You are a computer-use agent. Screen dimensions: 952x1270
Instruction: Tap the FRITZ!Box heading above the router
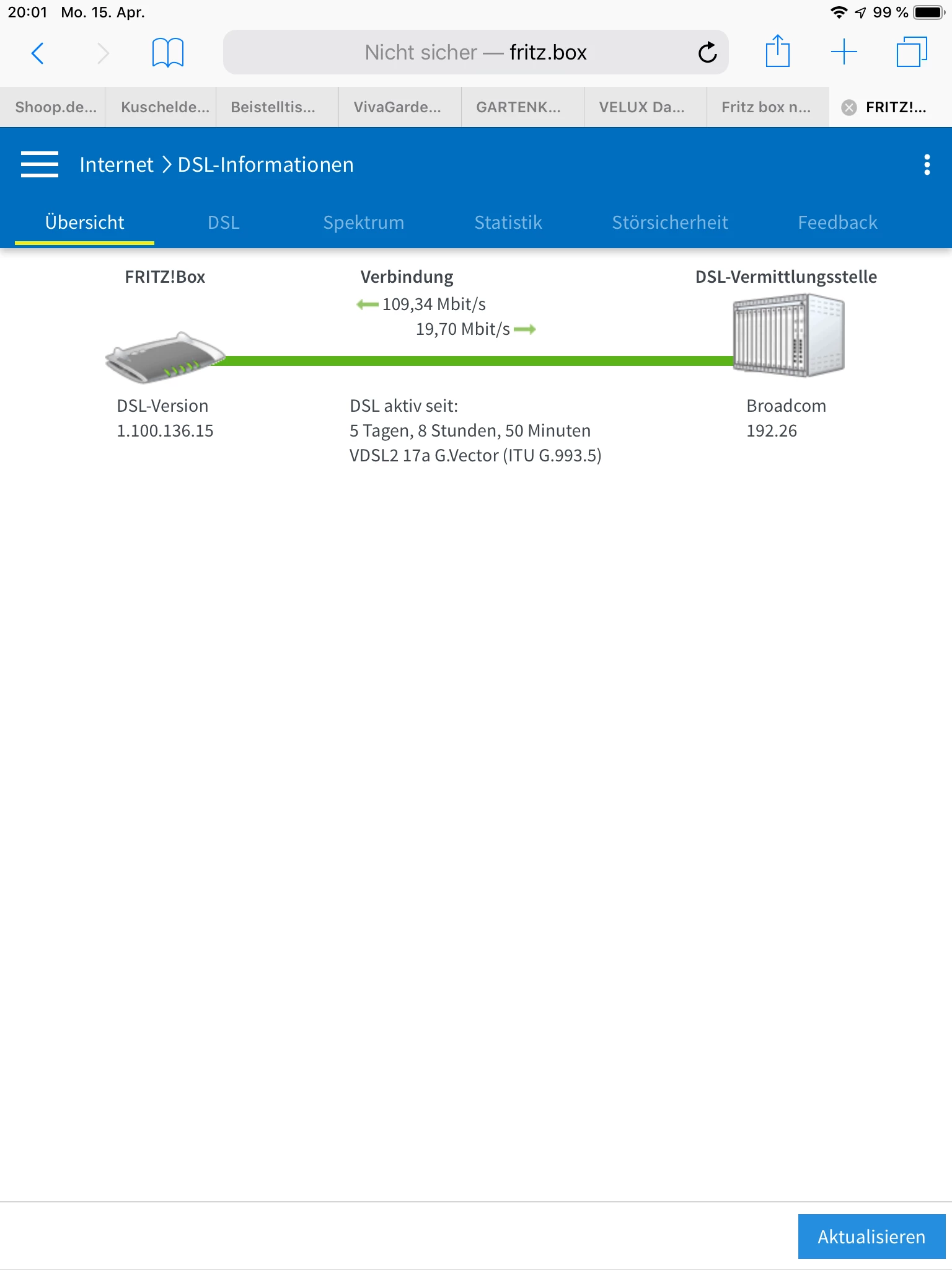(165, 277)
